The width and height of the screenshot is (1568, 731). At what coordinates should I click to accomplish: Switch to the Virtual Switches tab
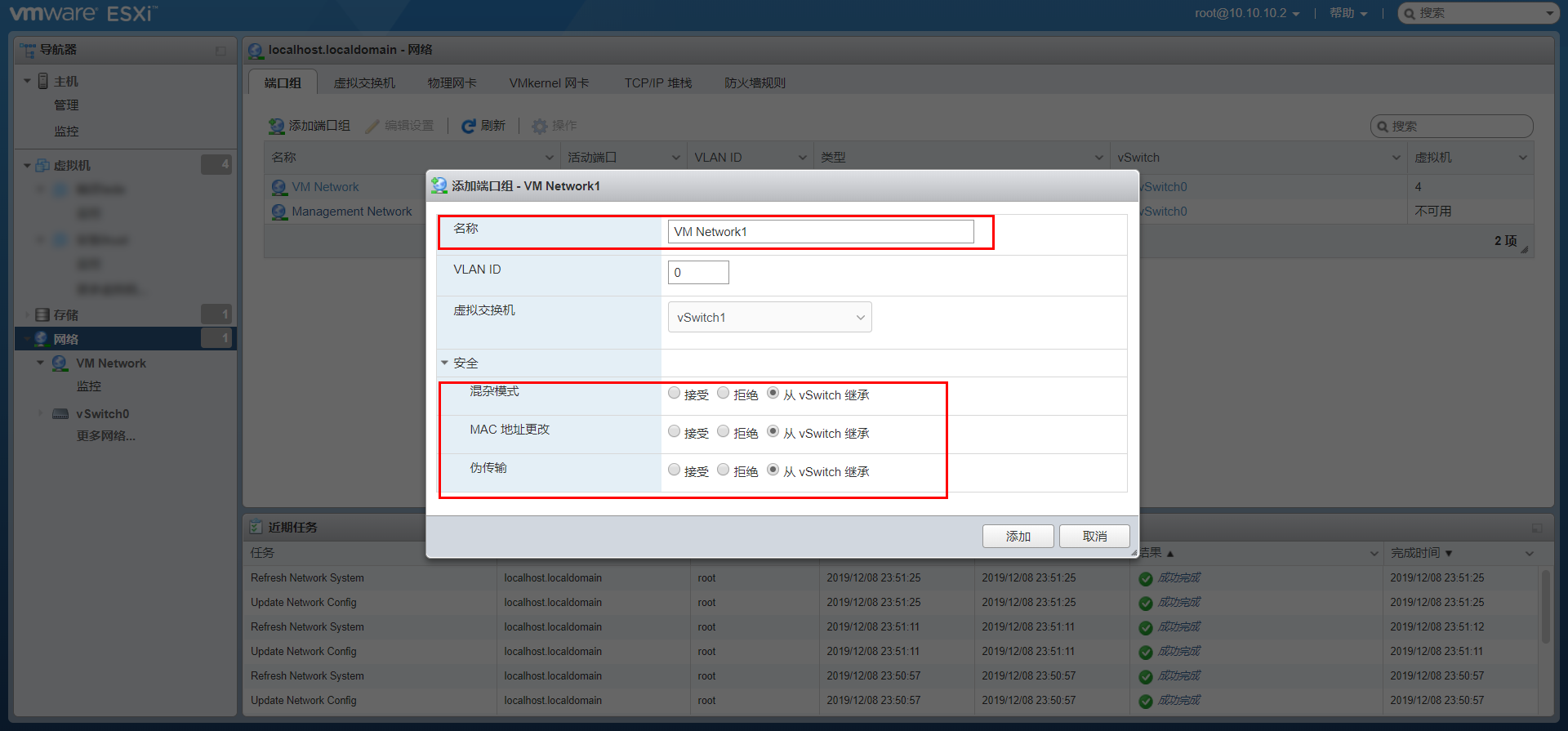[x=364, y=83]
